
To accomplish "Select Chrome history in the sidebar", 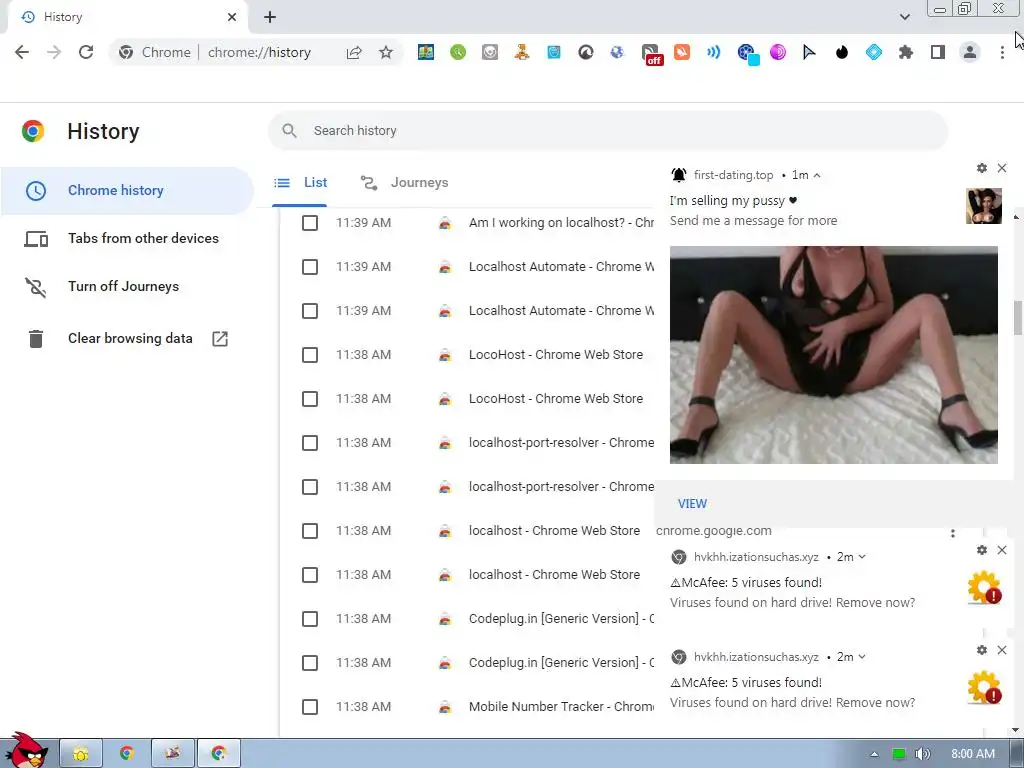I will click(x=127, y=191).
